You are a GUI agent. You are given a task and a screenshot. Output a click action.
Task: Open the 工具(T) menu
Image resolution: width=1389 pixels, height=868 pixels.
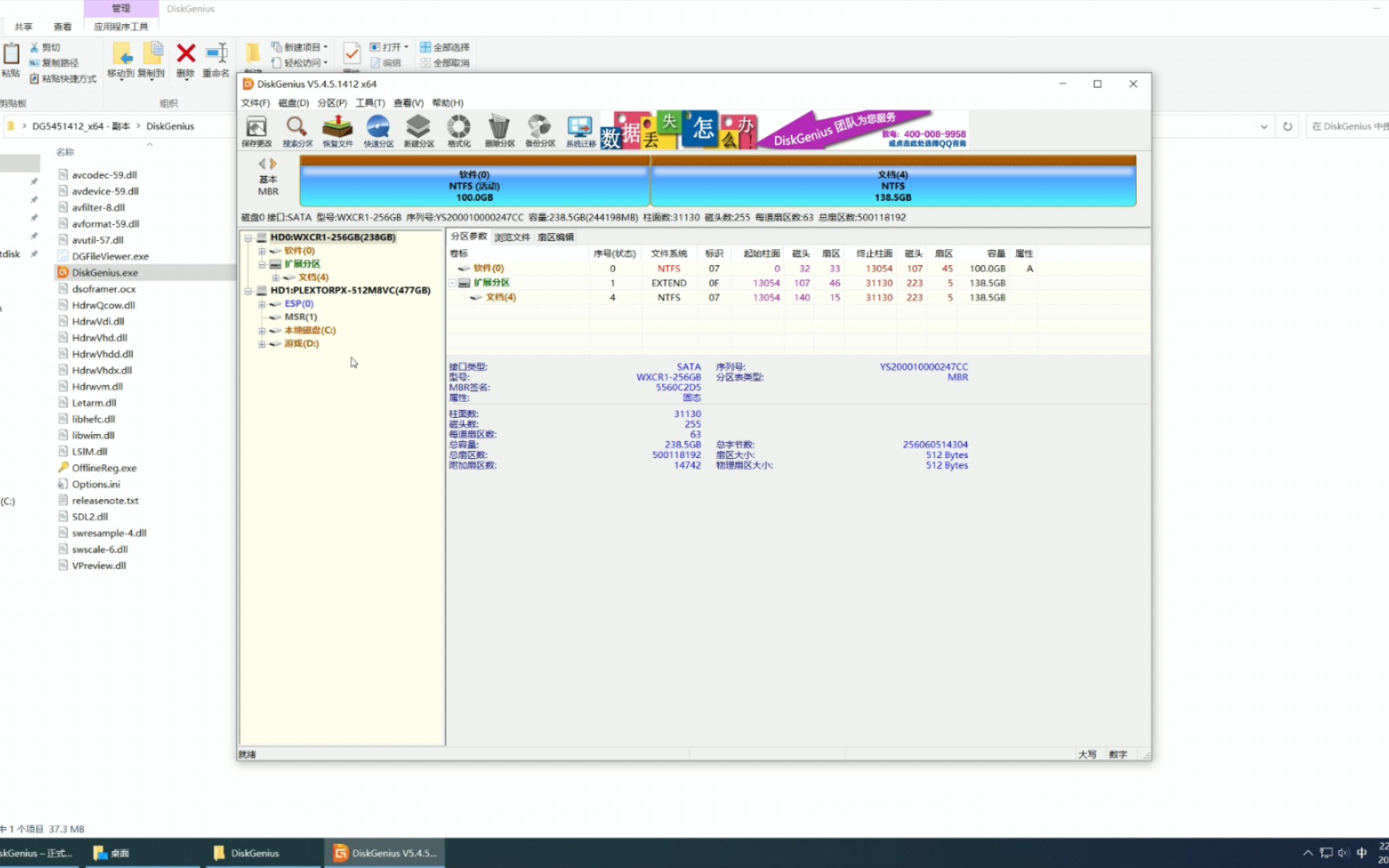coord(371,103)
